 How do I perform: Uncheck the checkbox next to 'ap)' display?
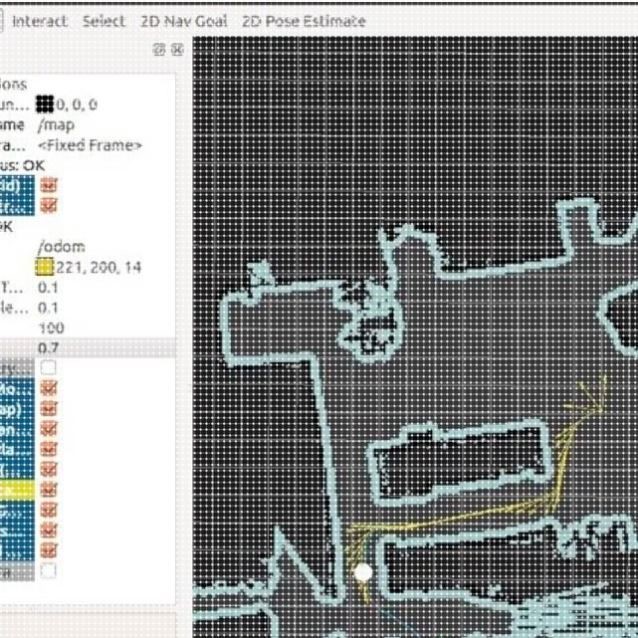(48, 409)
